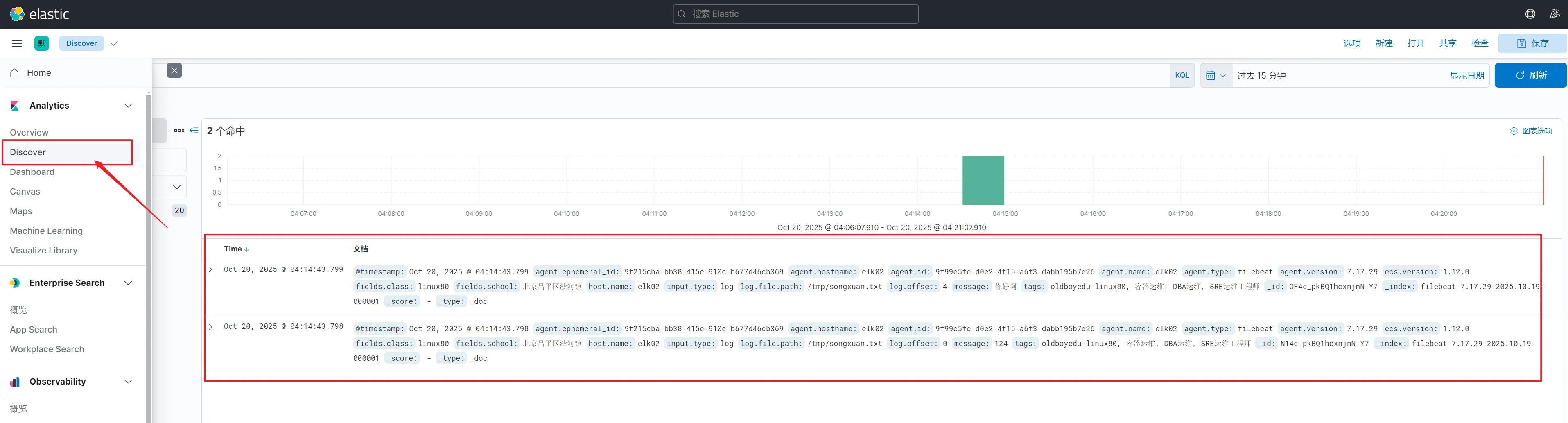Click the collapse sidebar arrow icon

pos(194,130)
